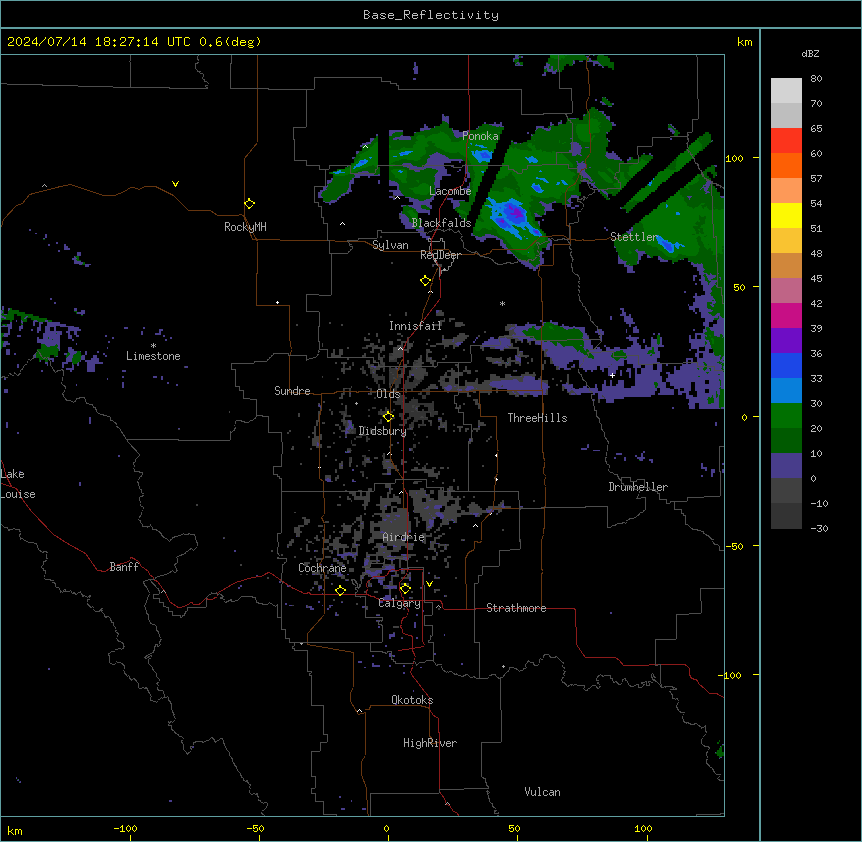Click the white plus marker west of Drumheller region
862x842 pixels.
612,375
